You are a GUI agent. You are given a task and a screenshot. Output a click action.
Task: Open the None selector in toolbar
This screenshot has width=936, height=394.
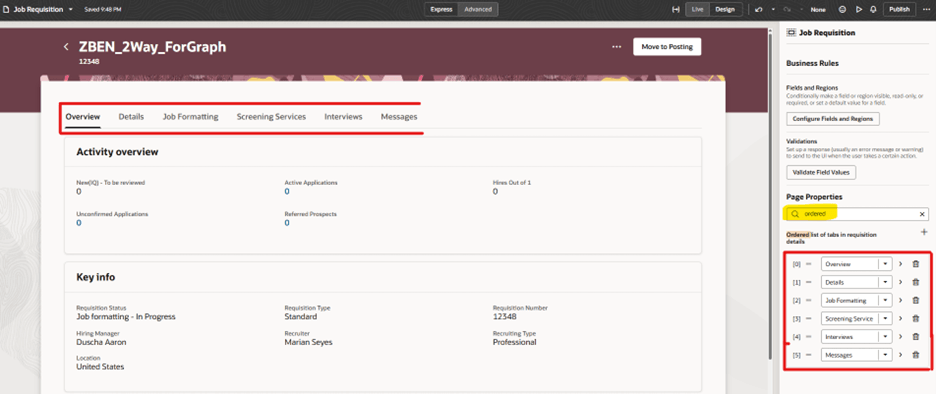818,10
